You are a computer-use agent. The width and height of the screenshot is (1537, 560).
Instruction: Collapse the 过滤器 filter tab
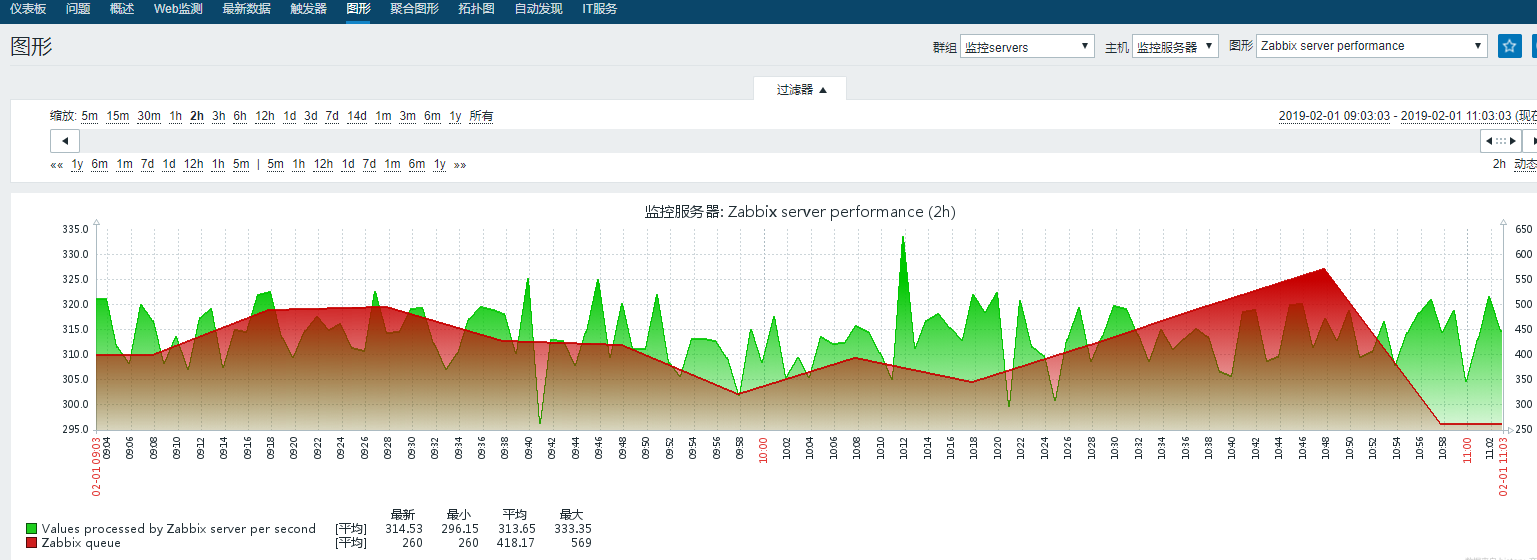point(801,89)
